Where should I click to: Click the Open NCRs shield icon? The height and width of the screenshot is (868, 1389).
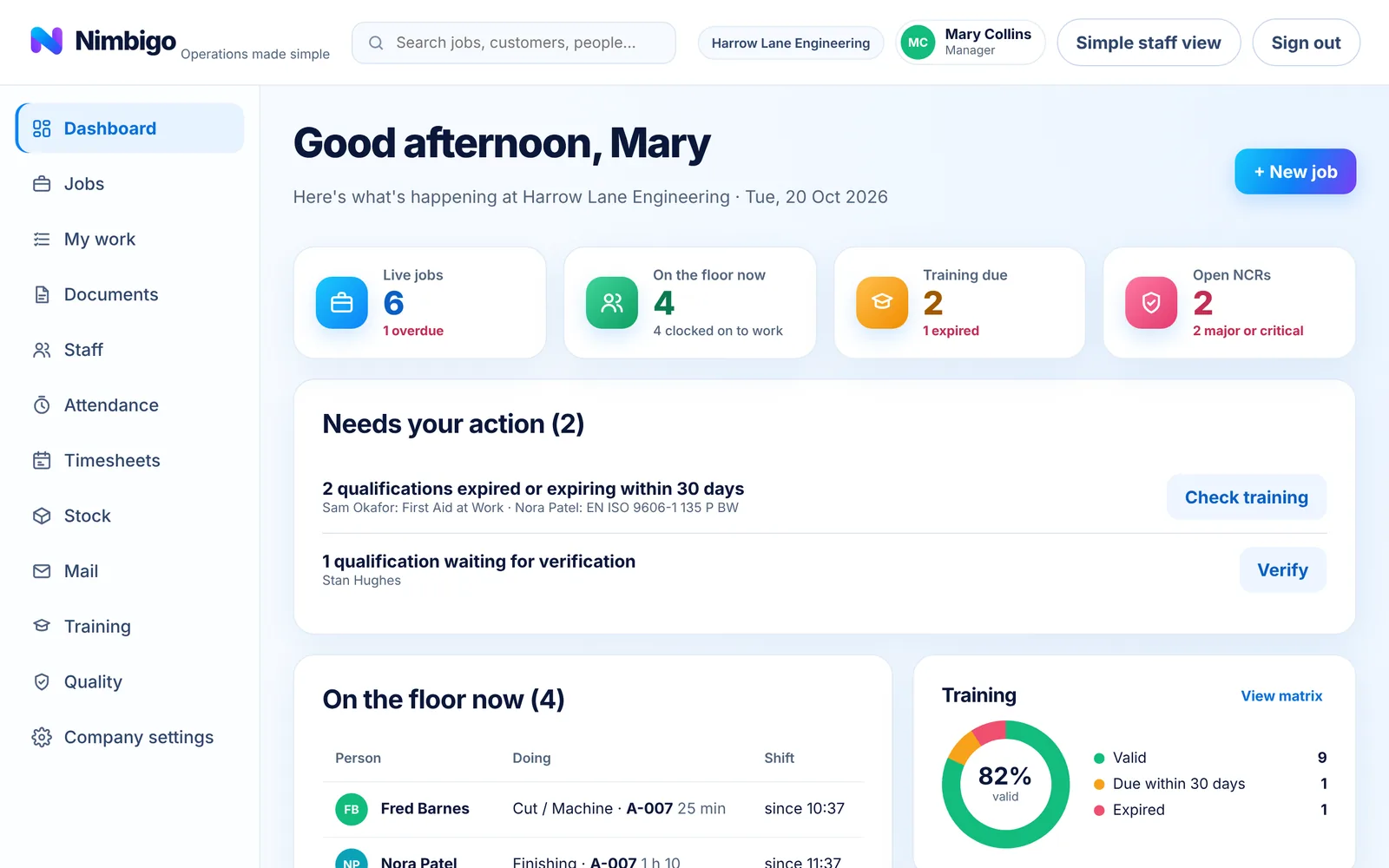[1151, 303]
